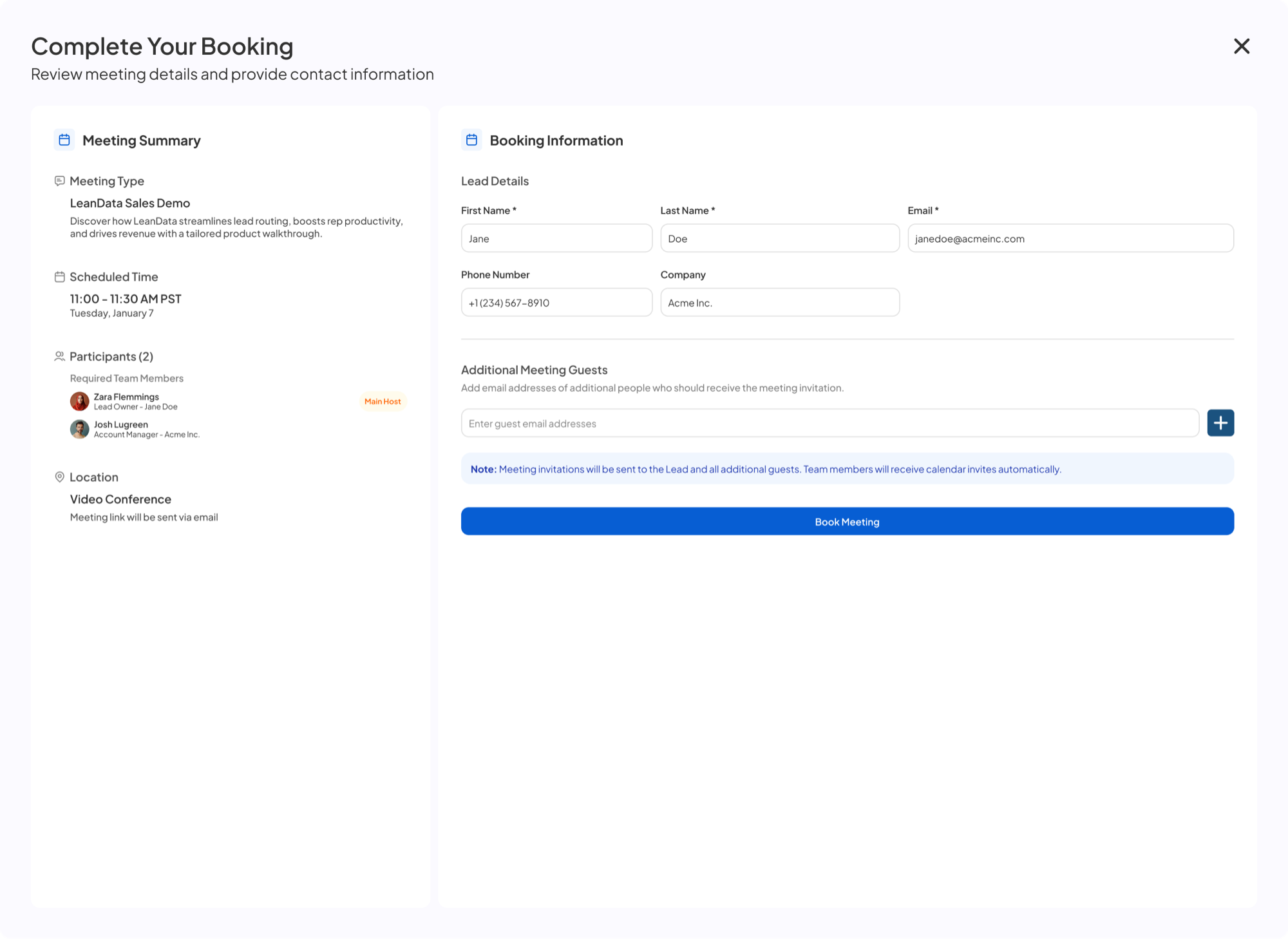1288x939 pixels.
Task: Click the Complete Your Booking title
Action: (162, 46)
